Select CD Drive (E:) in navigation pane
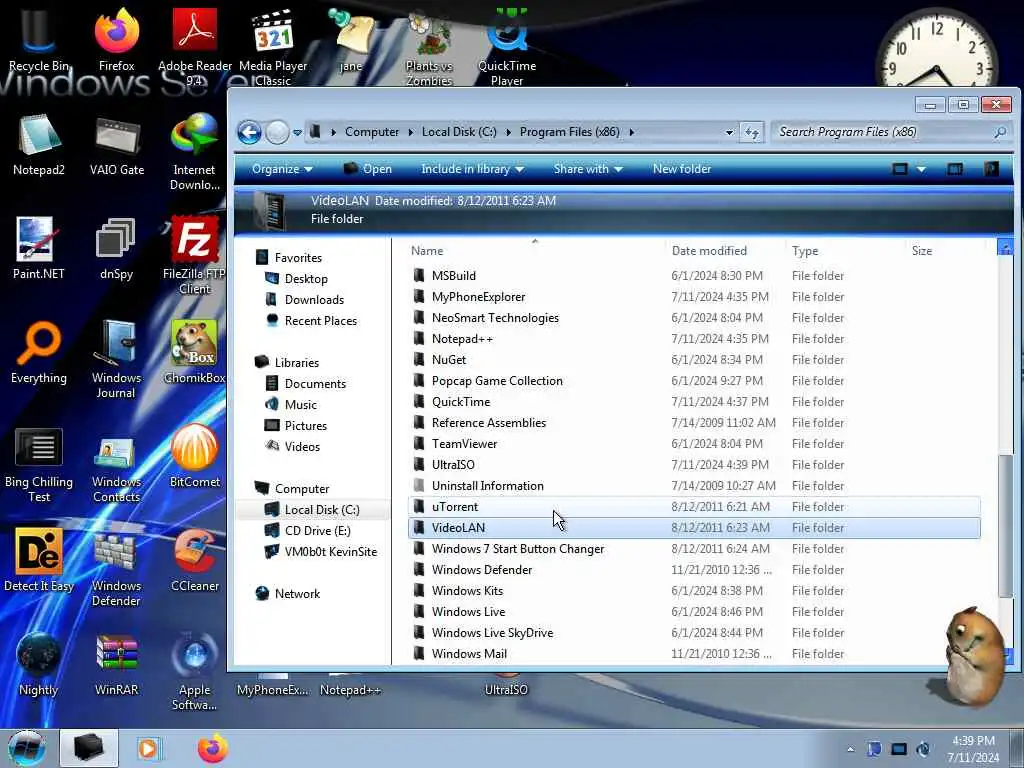 (308, 531)
